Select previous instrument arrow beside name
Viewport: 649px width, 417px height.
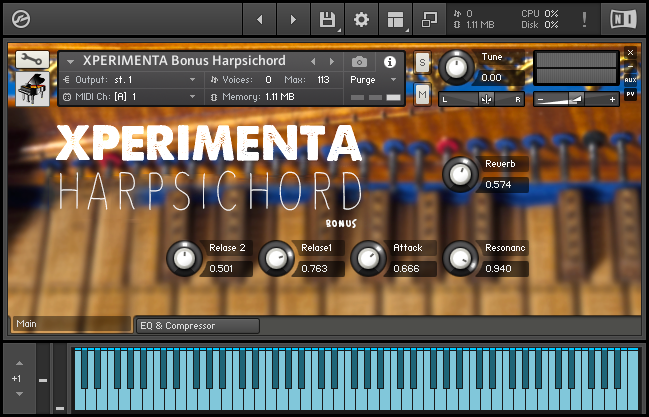(x=313, y=62)
